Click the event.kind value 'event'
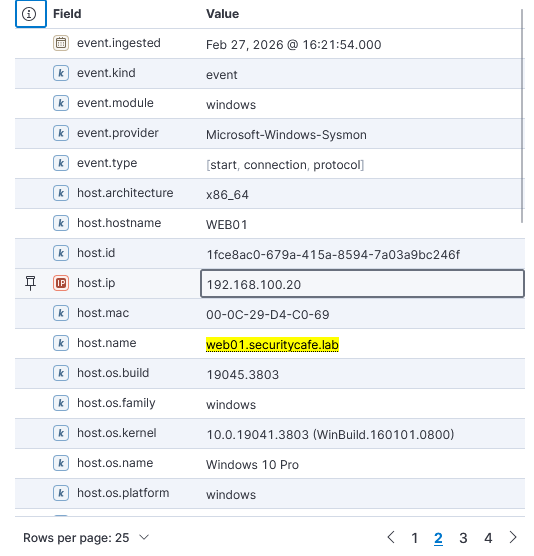 [x=222, y=75]
